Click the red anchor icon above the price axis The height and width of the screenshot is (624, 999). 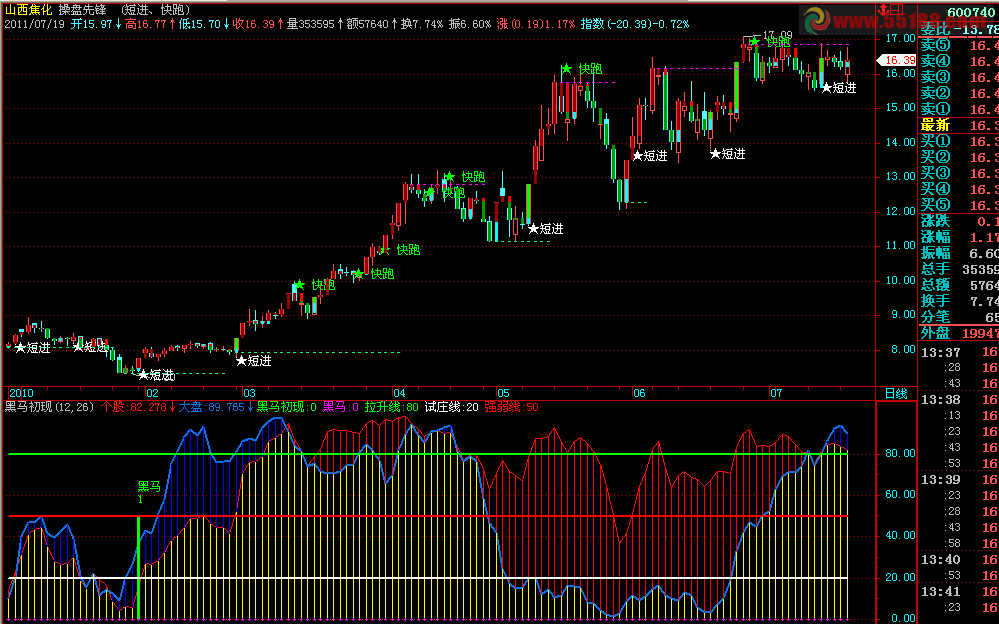pos(890,12)
